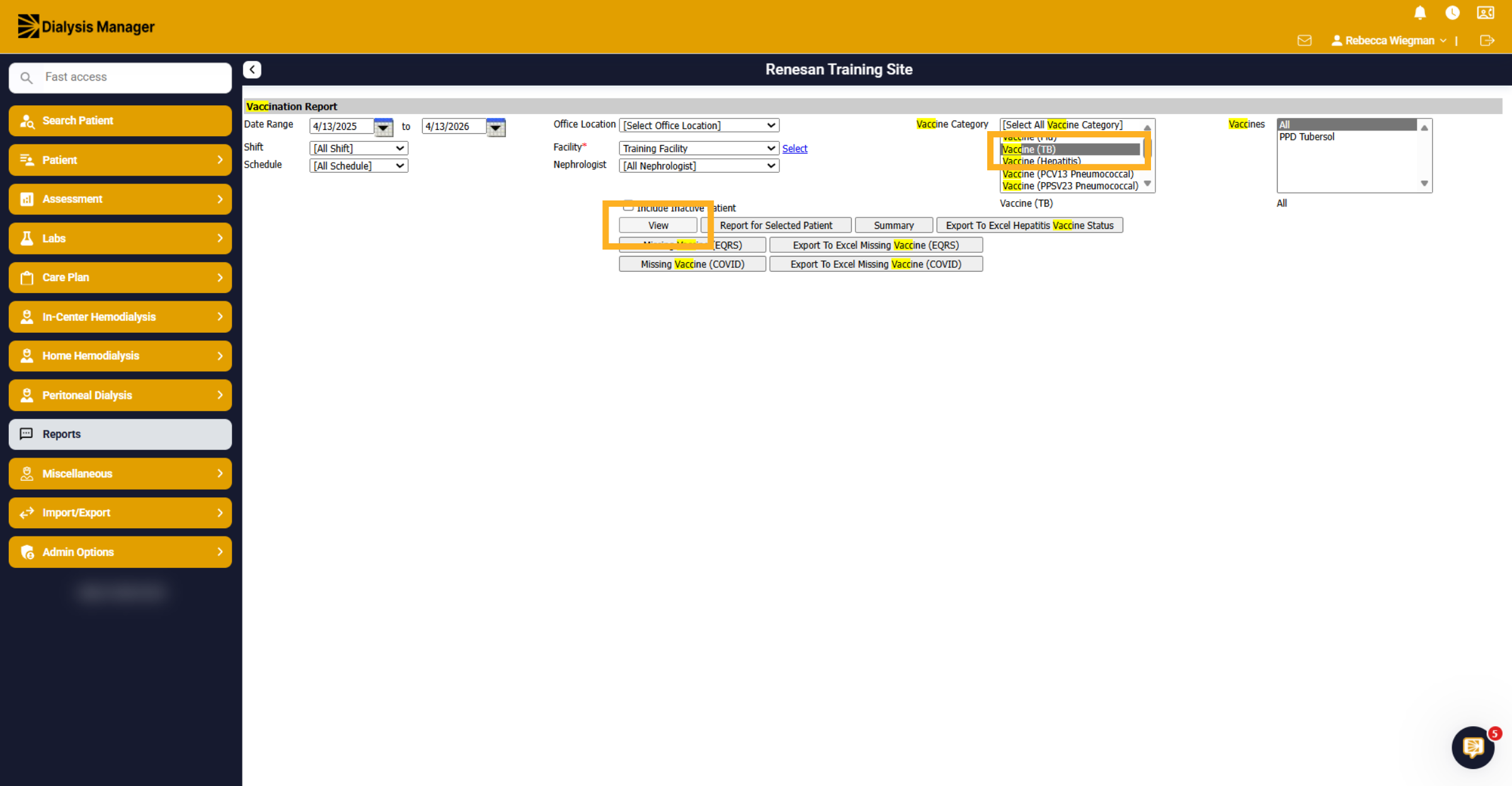Click Report for Selected Patient button

point(776,225)
